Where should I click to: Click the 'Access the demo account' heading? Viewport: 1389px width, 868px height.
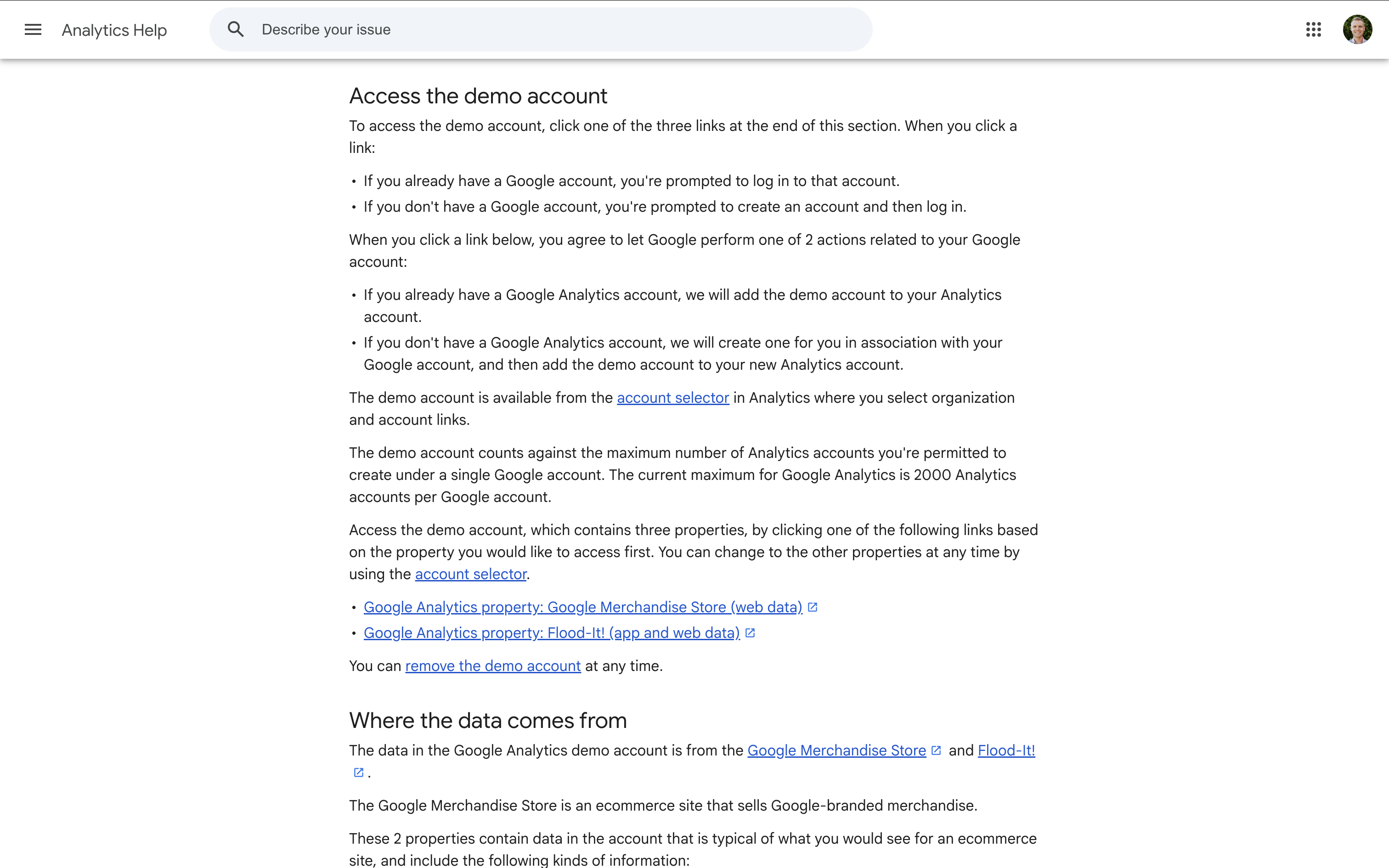tap(478, 96)
